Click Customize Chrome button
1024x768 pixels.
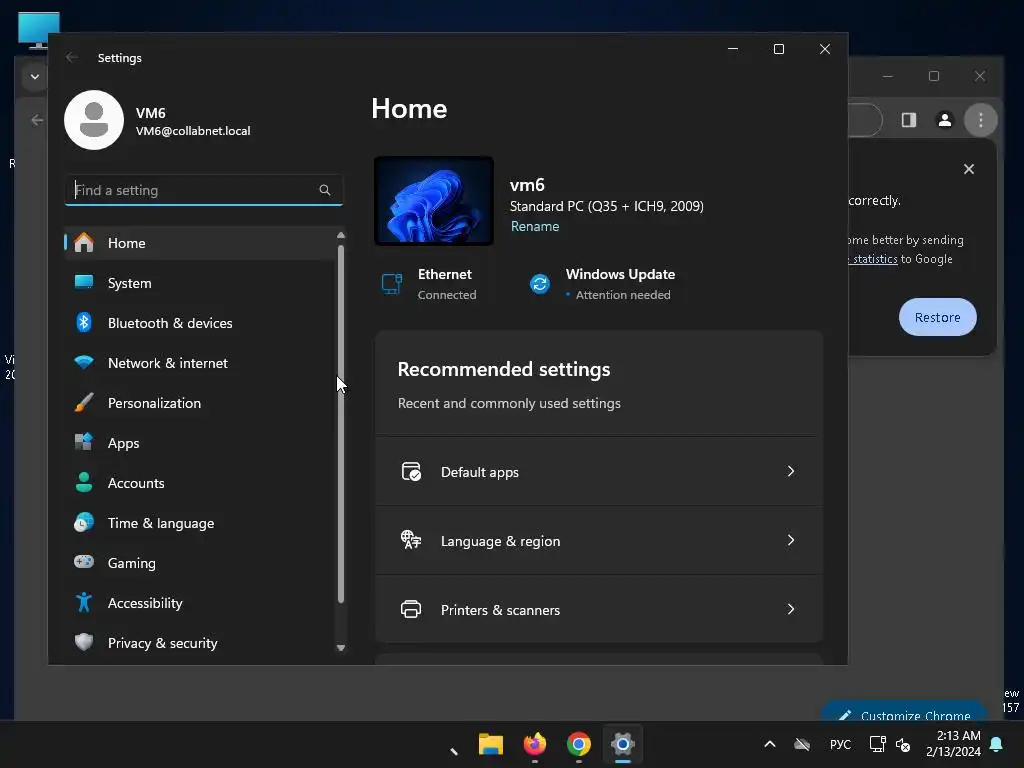904,712
